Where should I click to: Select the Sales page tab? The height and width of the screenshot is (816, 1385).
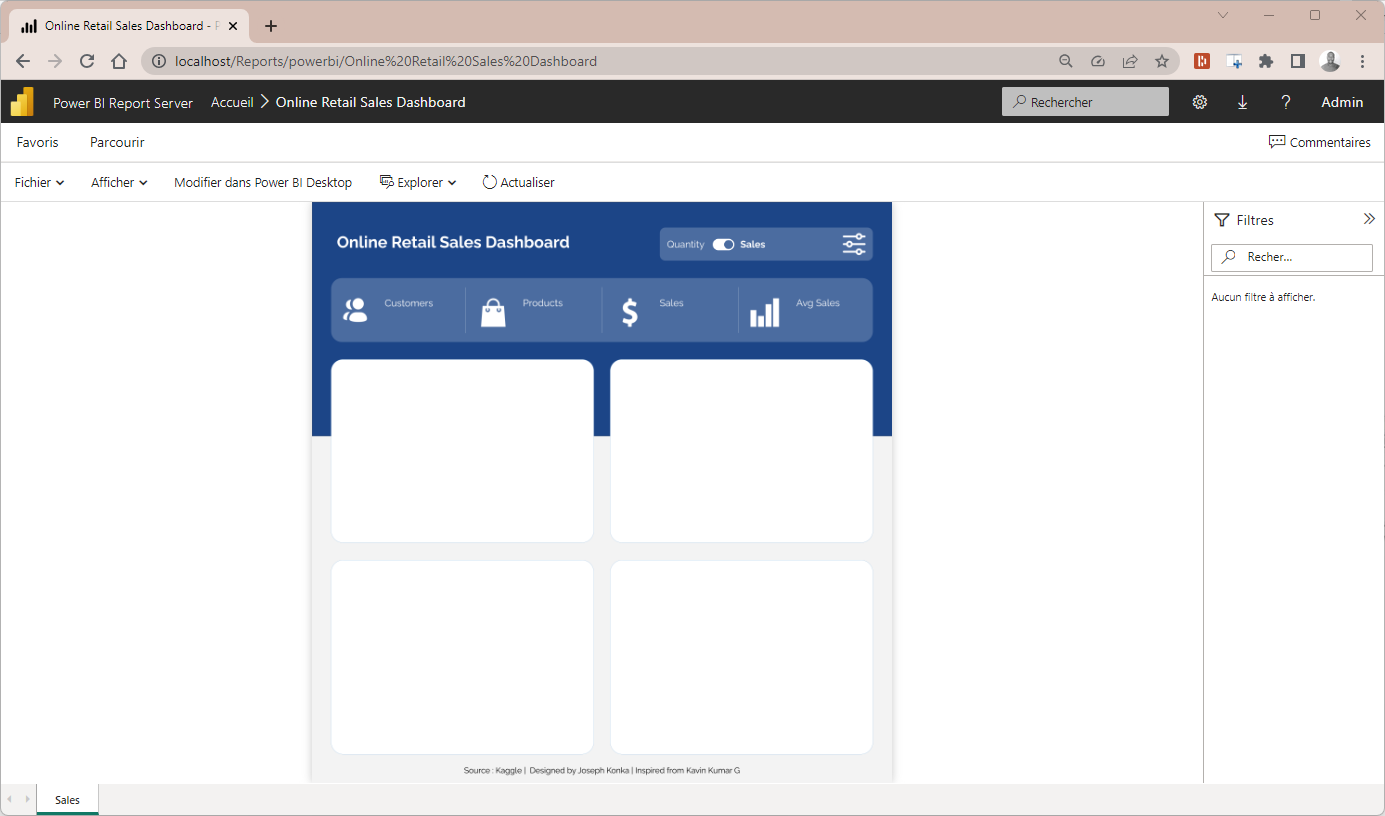click(68, 800)
